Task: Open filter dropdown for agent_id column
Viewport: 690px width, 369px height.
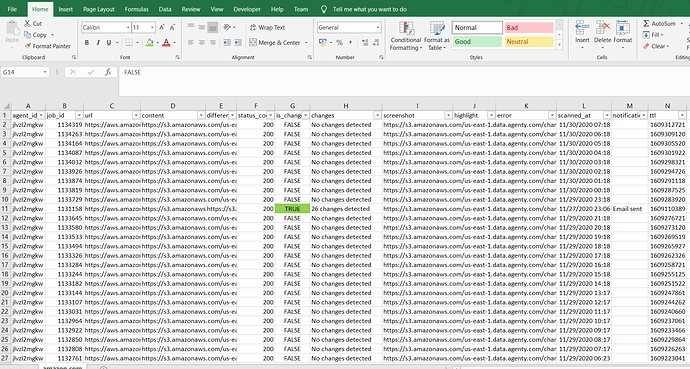Action: 41,115
